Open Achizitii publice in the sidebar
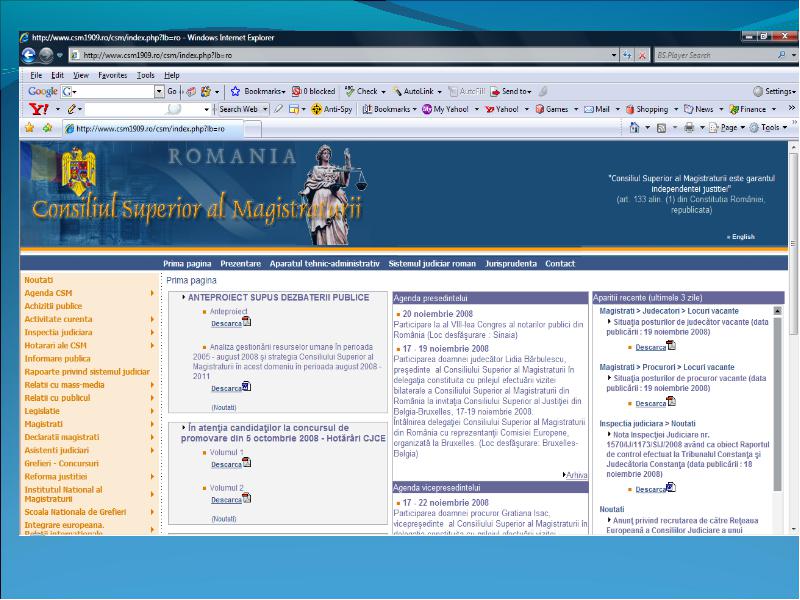Viewport: 800px width, 600px height. (53, 306)
